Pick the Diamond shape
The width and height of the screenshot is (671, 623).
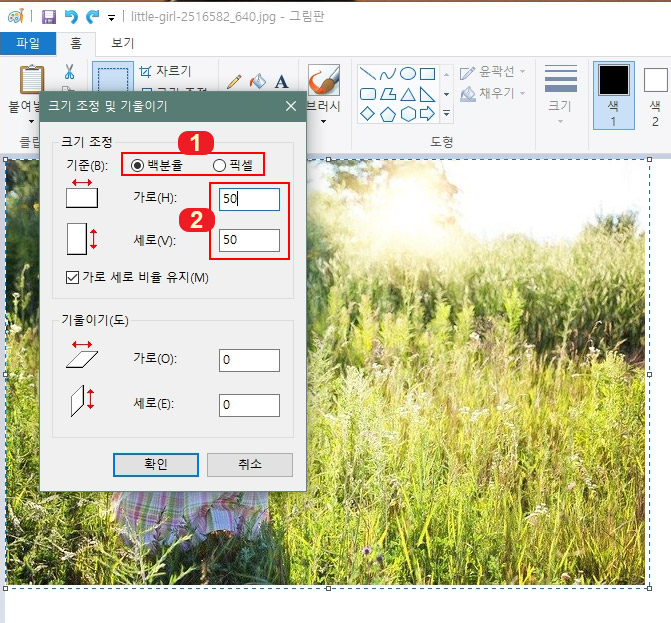(x=368, y=114)
